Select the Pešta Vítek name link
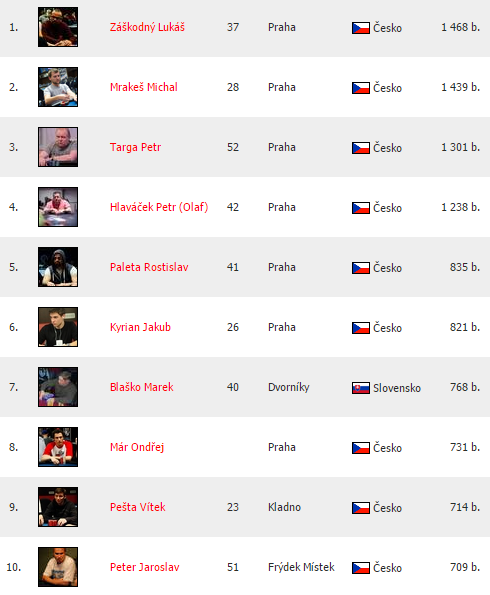 click(138, 507)
